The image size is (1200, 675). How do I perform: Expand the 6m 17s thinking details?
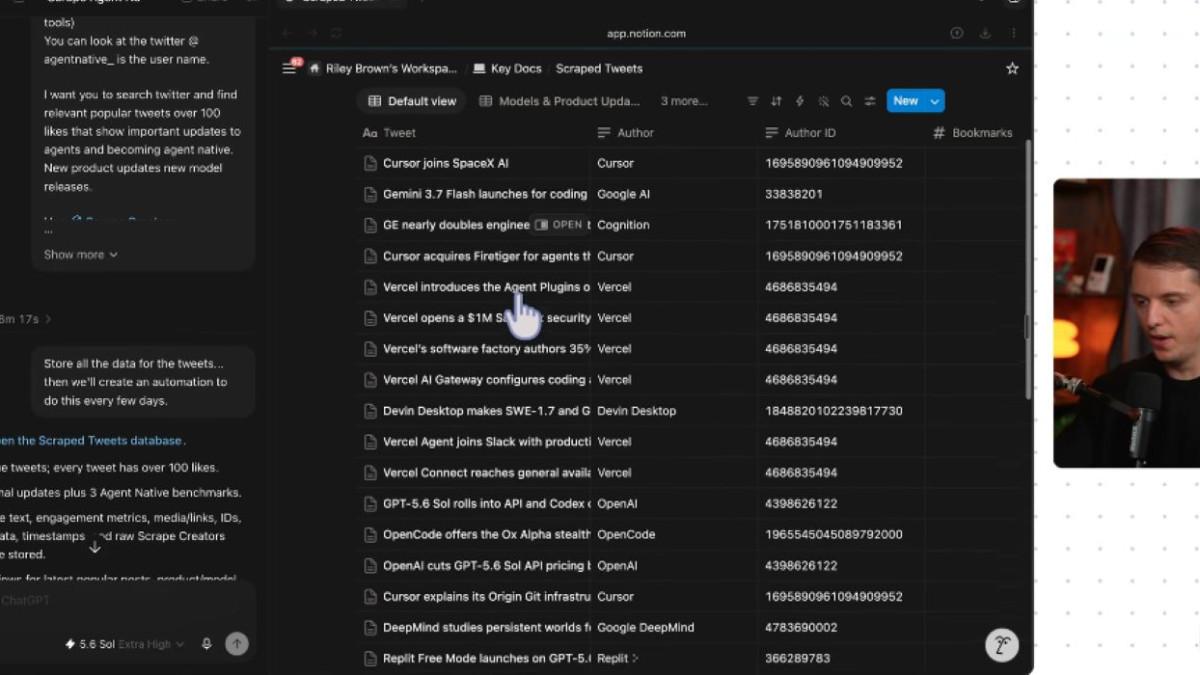[26, 319]
